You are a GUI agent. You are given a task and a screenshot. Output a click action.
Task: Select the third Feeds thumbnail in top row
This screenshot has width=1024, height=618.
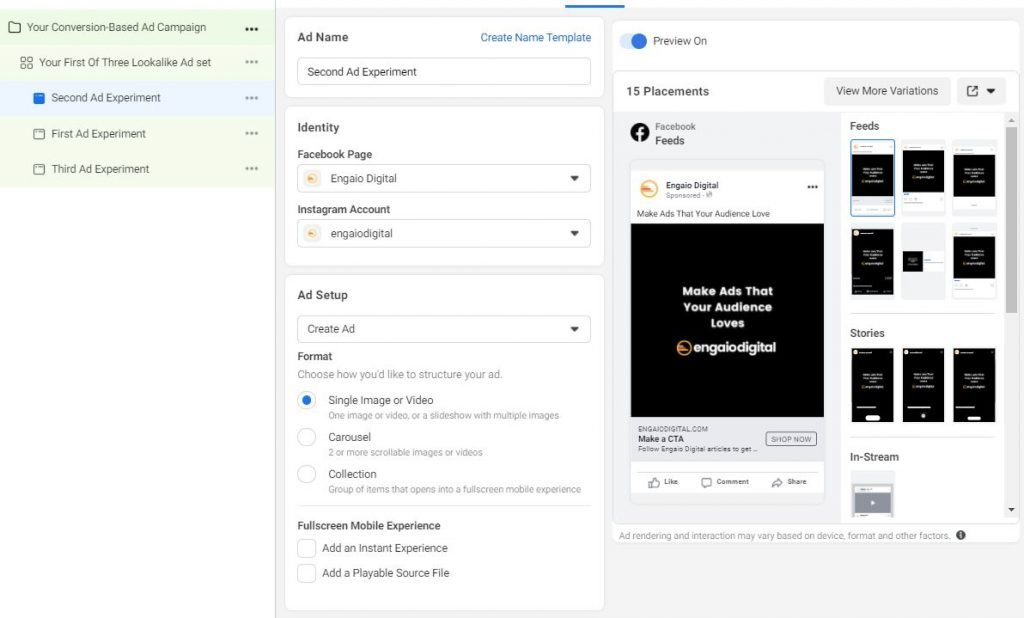point(974,177)
